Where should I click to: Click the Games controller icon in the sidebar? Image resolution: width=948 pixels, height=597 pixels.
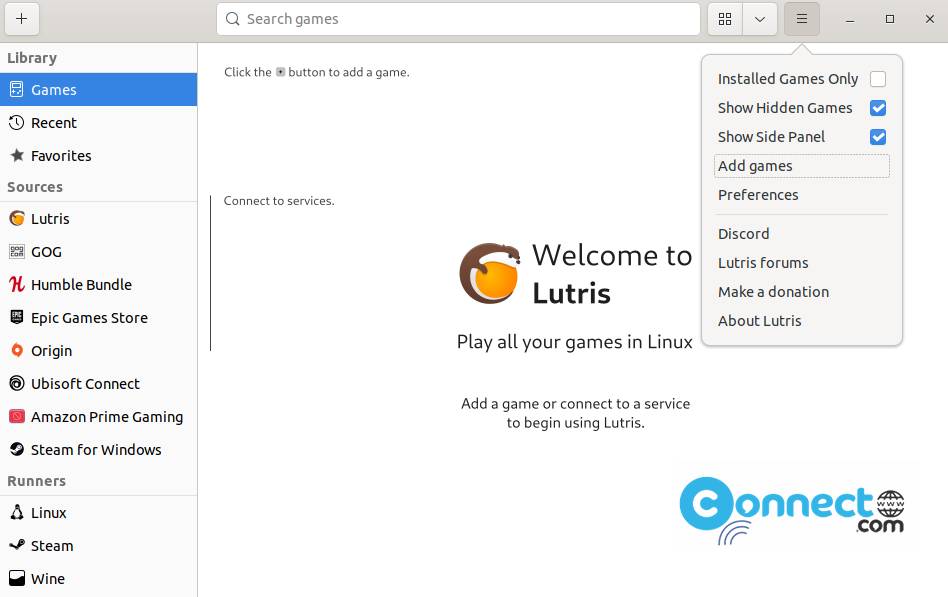pyautogui.click(x=17, y=90)
